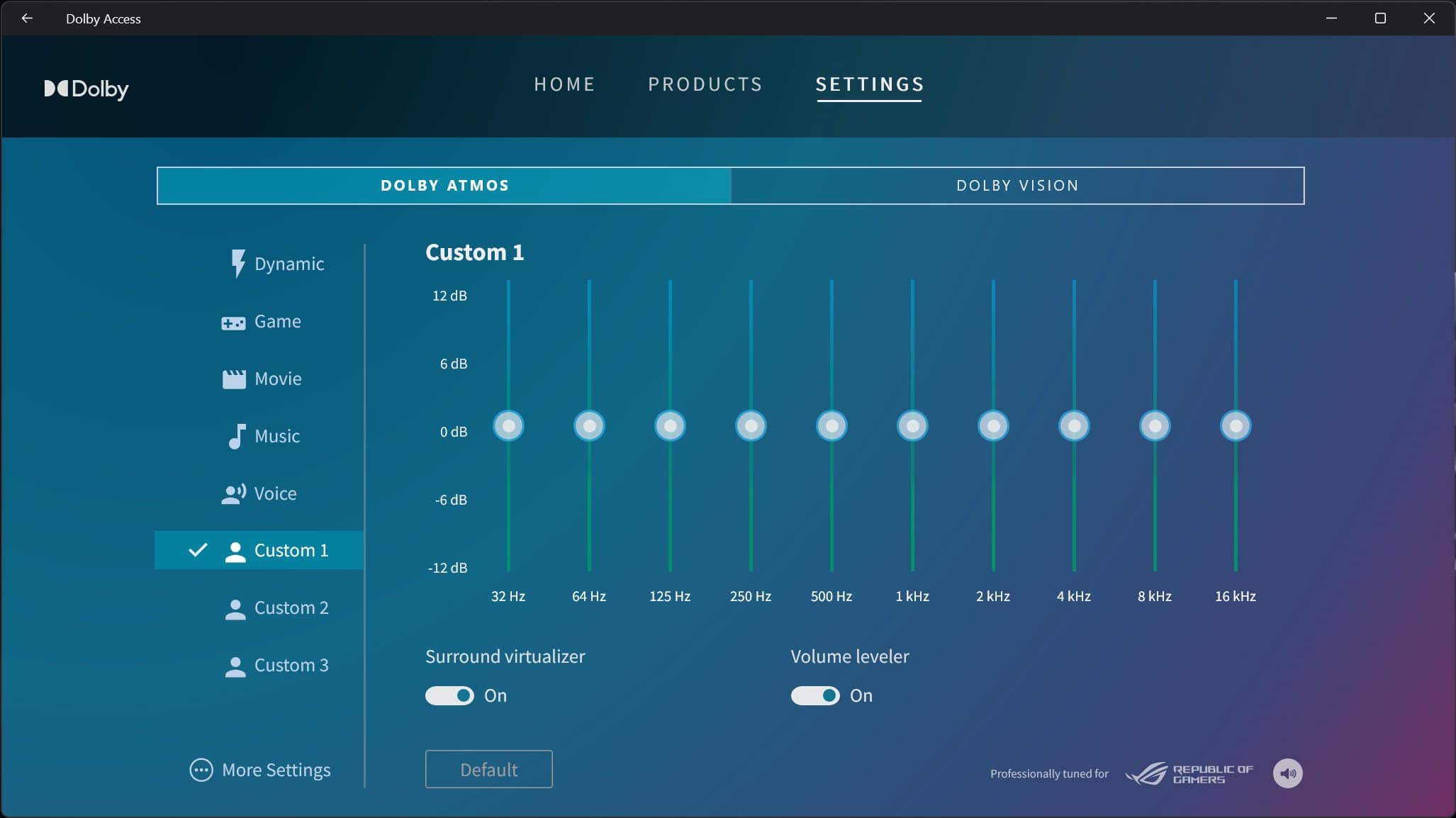Viewport: 1456px width, 818px height.
Task: Click the volume speaker icon
Action: 1287,772
